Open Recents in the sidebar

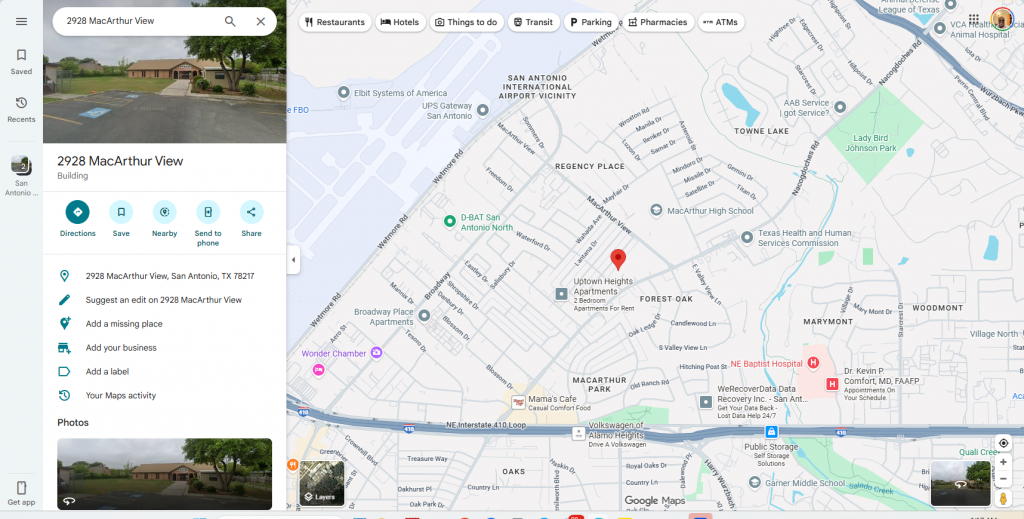(21, 109)
